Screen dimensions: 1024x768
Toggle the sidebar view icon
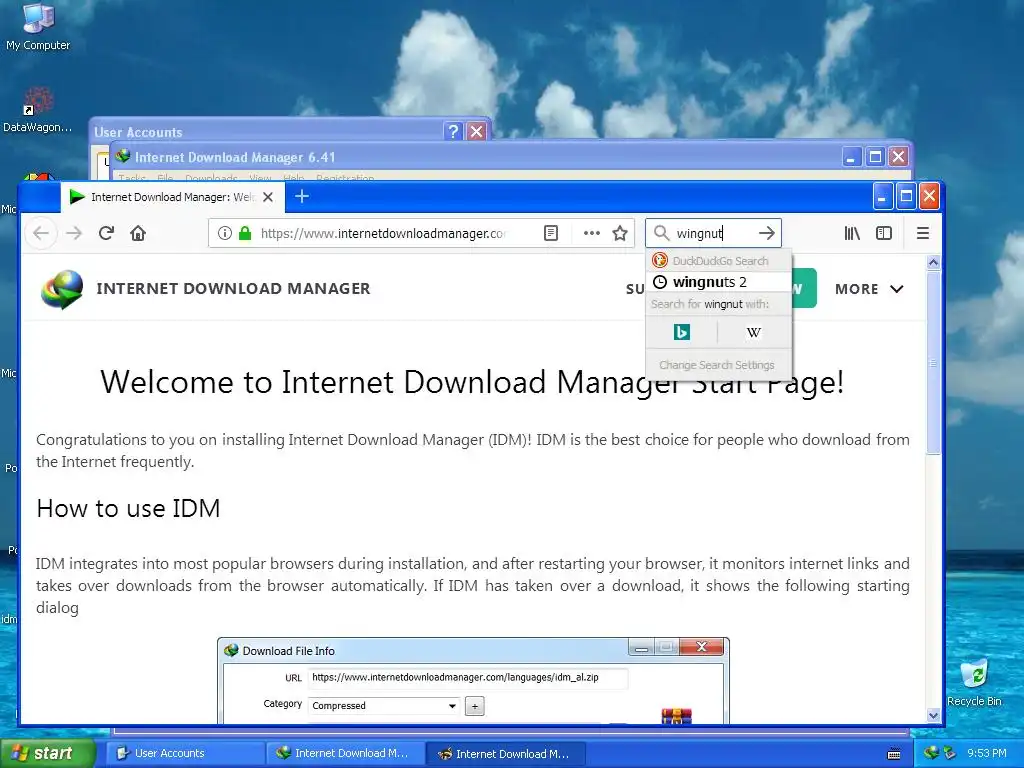tap(884, 233)
